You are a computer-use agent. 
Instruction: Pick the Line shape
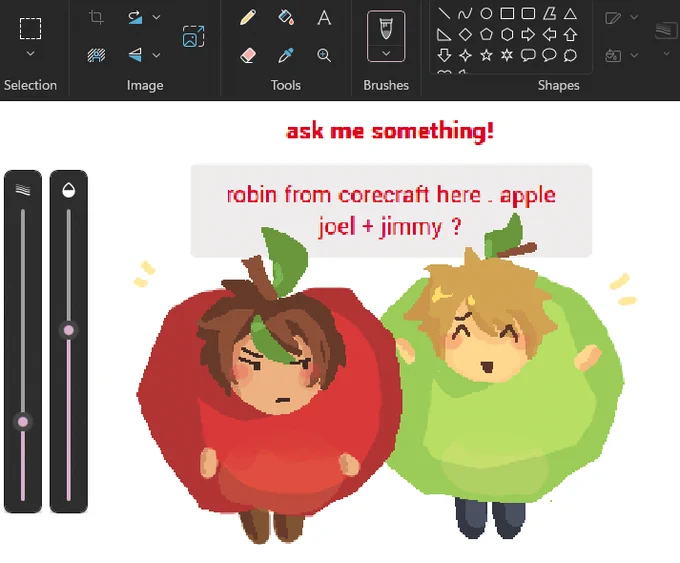coord(444,13)
